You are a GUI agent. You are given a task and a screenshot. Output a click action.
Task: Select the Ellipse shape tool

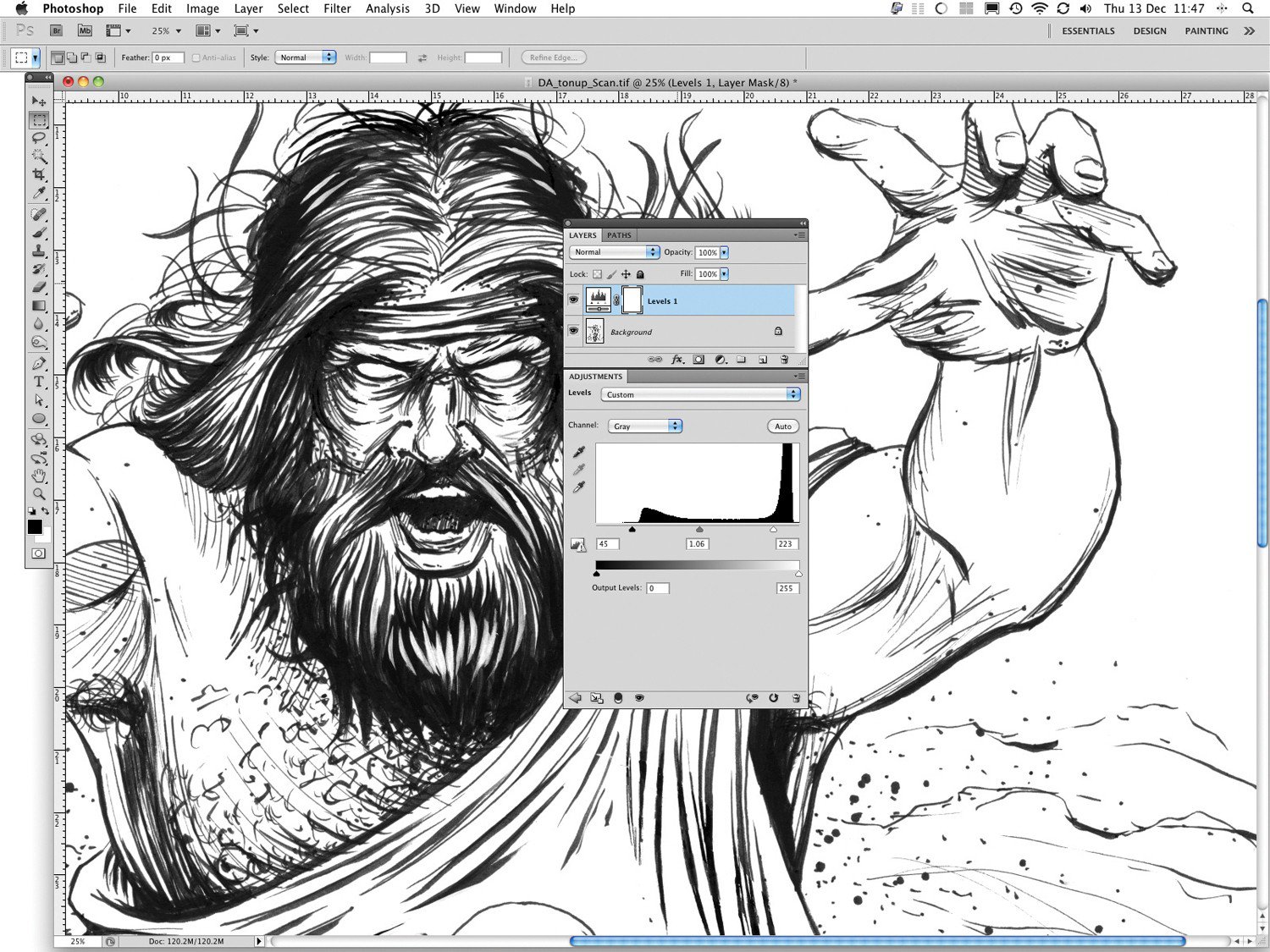(38, 418)
